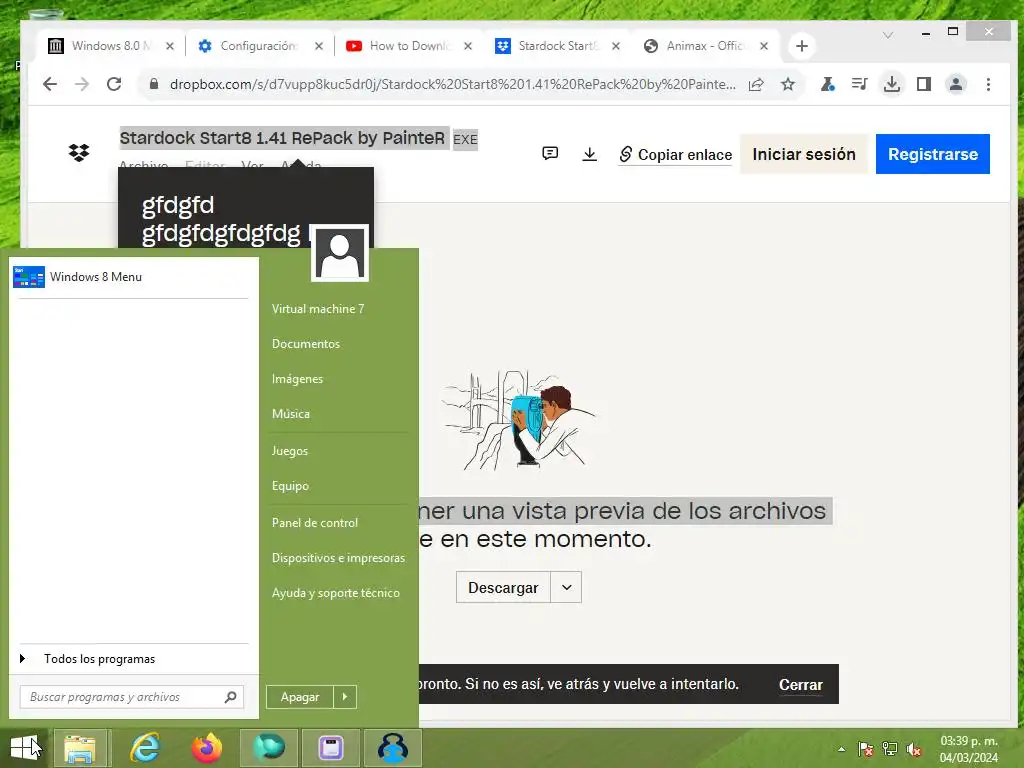The image size is (1024, 768).
Task: Click the Action Center flag icon
Action: [865, 749]
